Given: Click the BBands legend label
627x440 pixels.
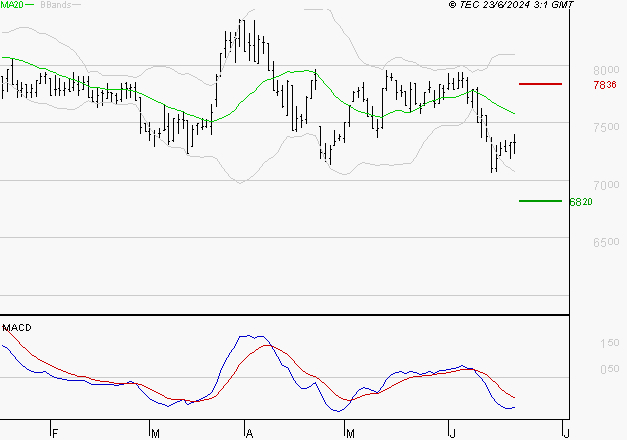Looking at the screenshot, I should tap(56, 5).
